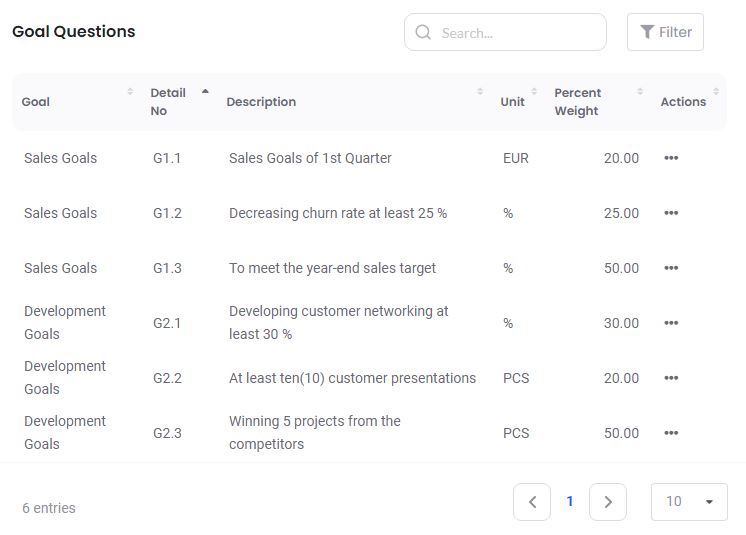Sort by Percent Weight column

click(x=576, y=102)
